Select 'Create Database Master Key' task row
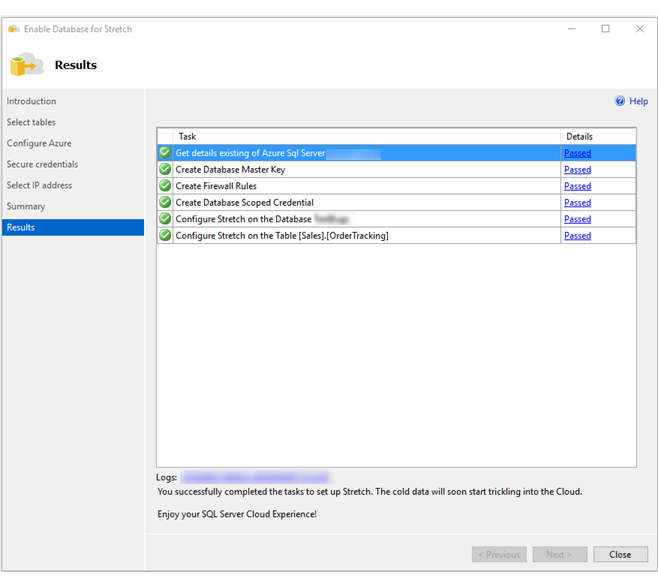The image size is (658, 587). click(397, 169)
